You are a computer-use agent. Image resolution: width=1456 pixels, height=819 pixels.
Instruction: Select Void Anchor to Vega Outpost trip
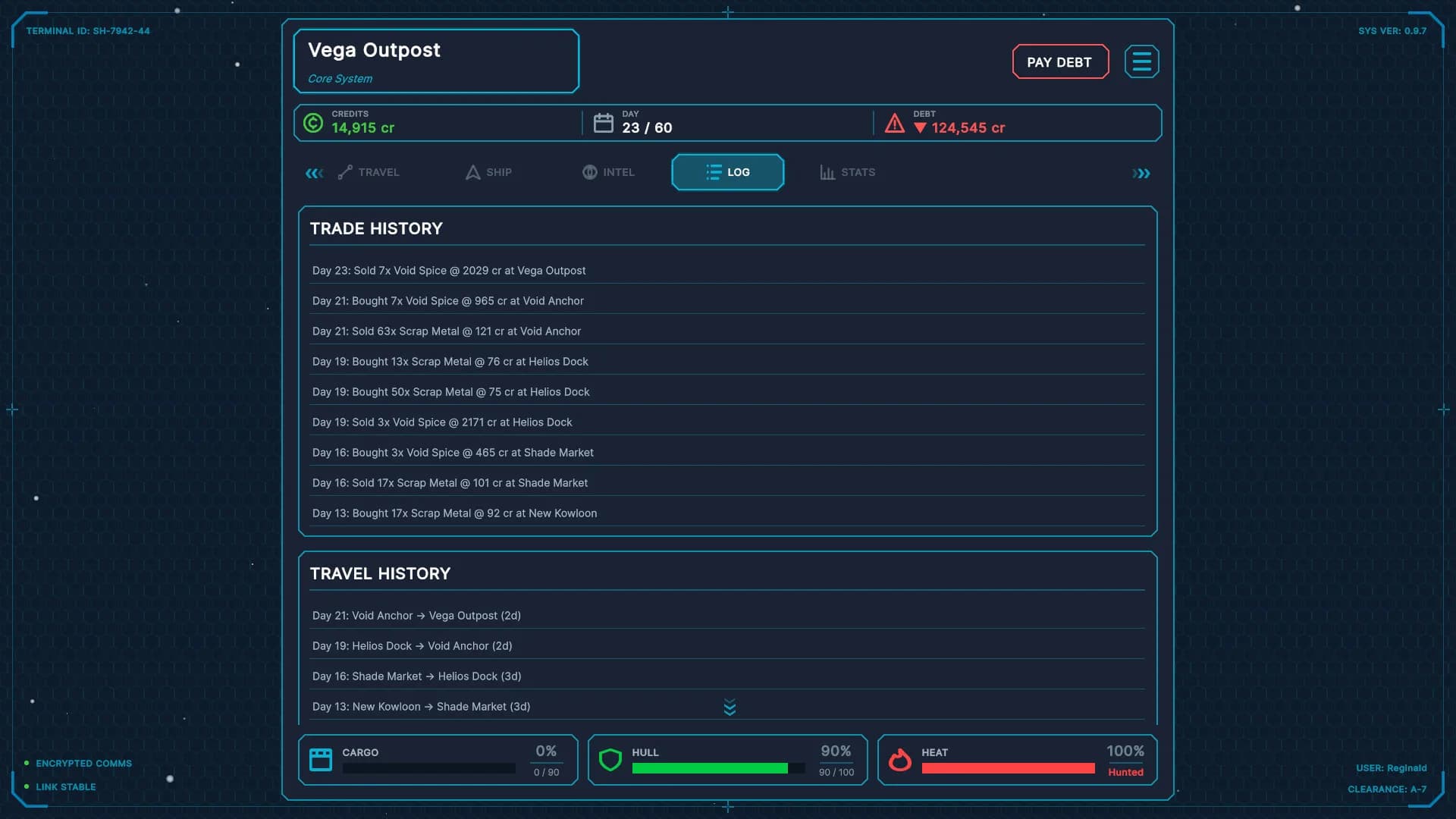[x=727, y=616]
